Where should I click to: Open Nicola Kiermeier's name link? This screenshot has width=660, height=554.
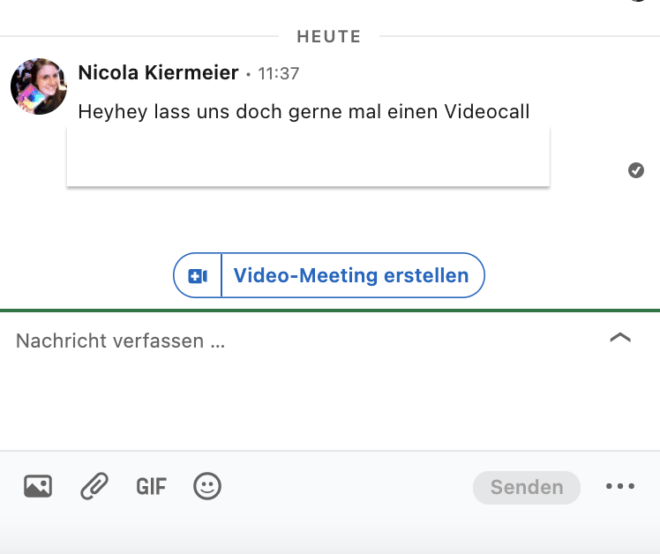click(x=158, y=72)
